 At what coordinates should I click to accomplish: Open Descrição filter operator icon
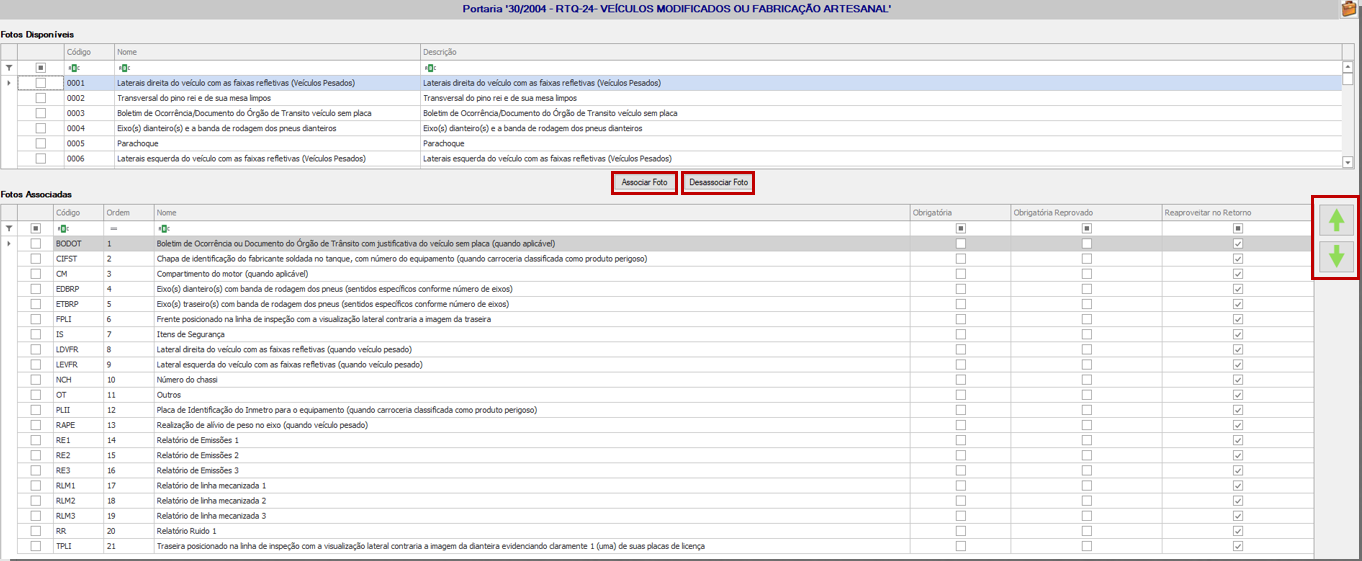coord(429,68)
